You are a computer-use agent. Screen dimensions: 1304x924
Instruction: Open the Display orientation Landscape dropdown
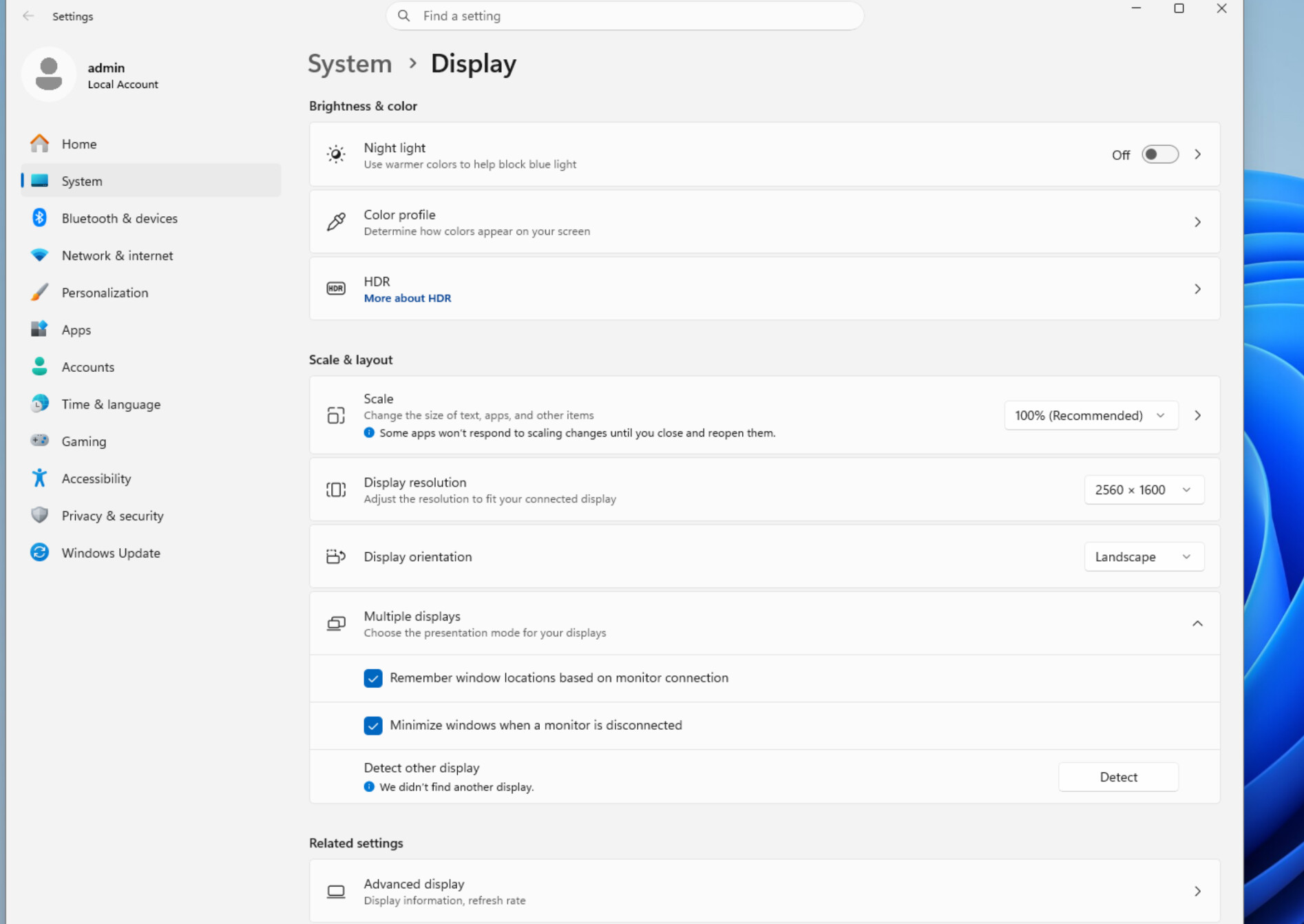tap(1144, 556)
